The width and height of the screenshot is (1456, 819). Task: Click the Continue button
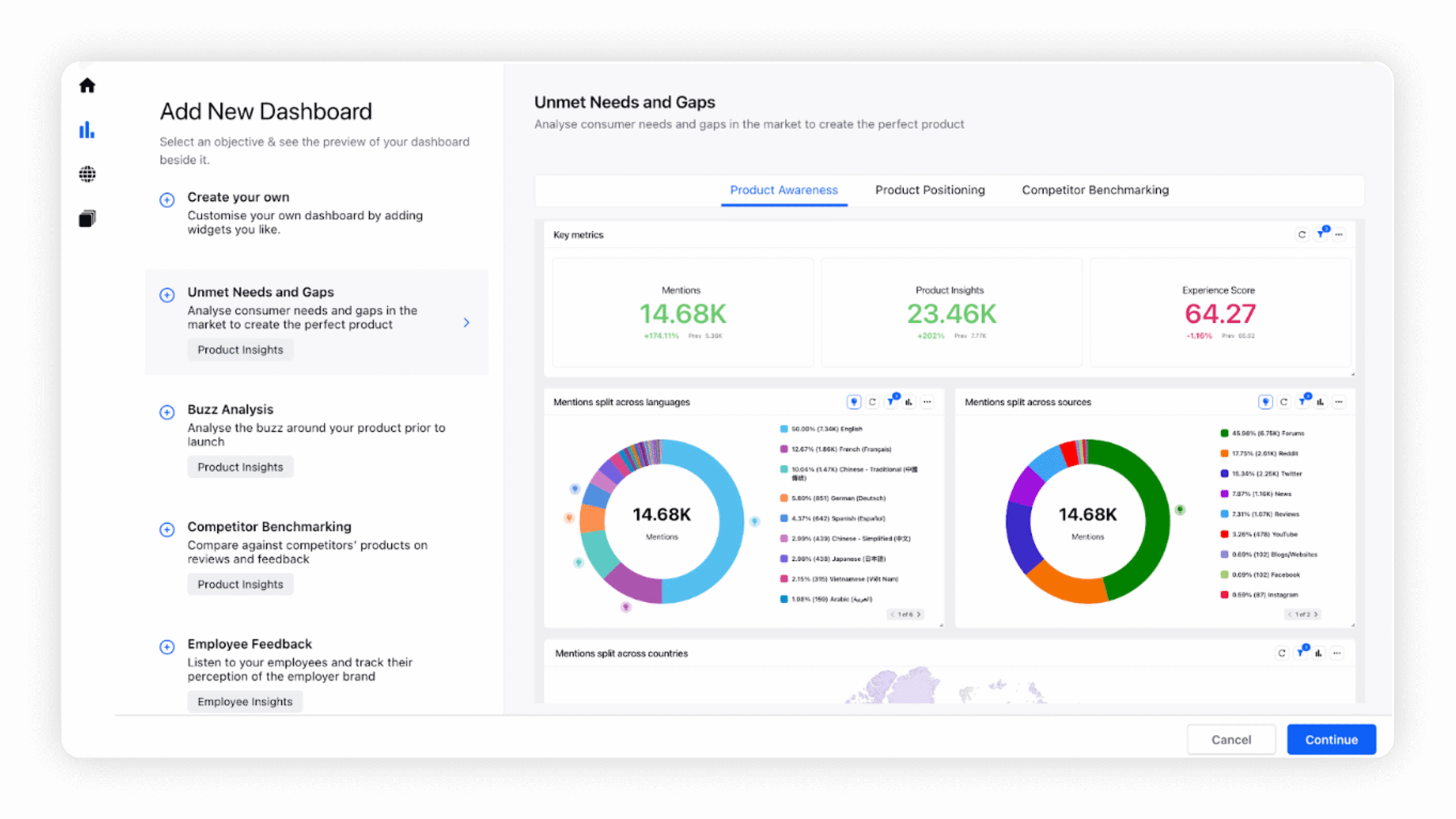pyautogui.click(x=1331, y=739)
